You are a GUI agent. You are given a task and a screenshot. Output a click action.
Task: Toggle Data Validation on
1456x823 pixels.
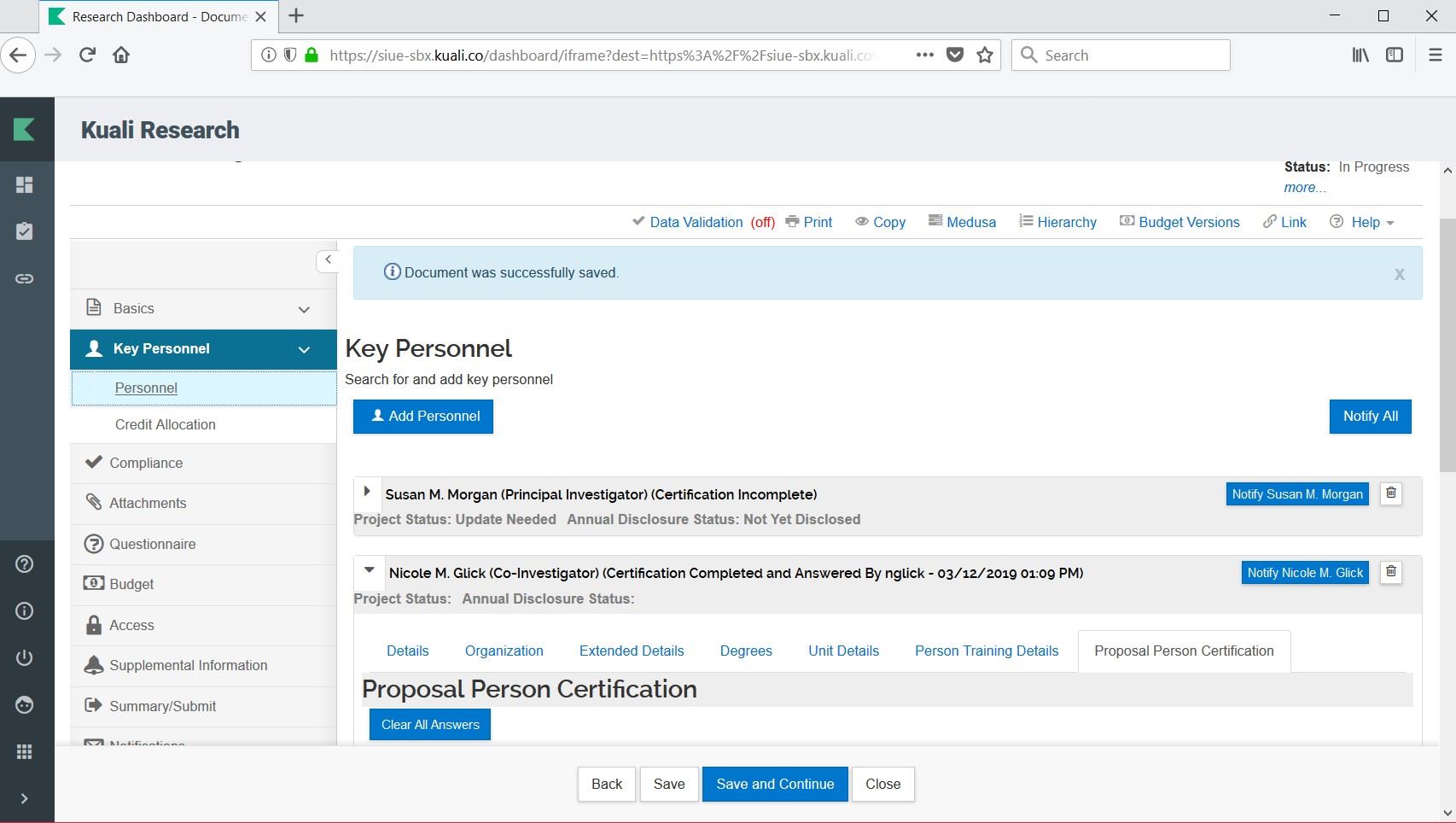tap(702, 222)
